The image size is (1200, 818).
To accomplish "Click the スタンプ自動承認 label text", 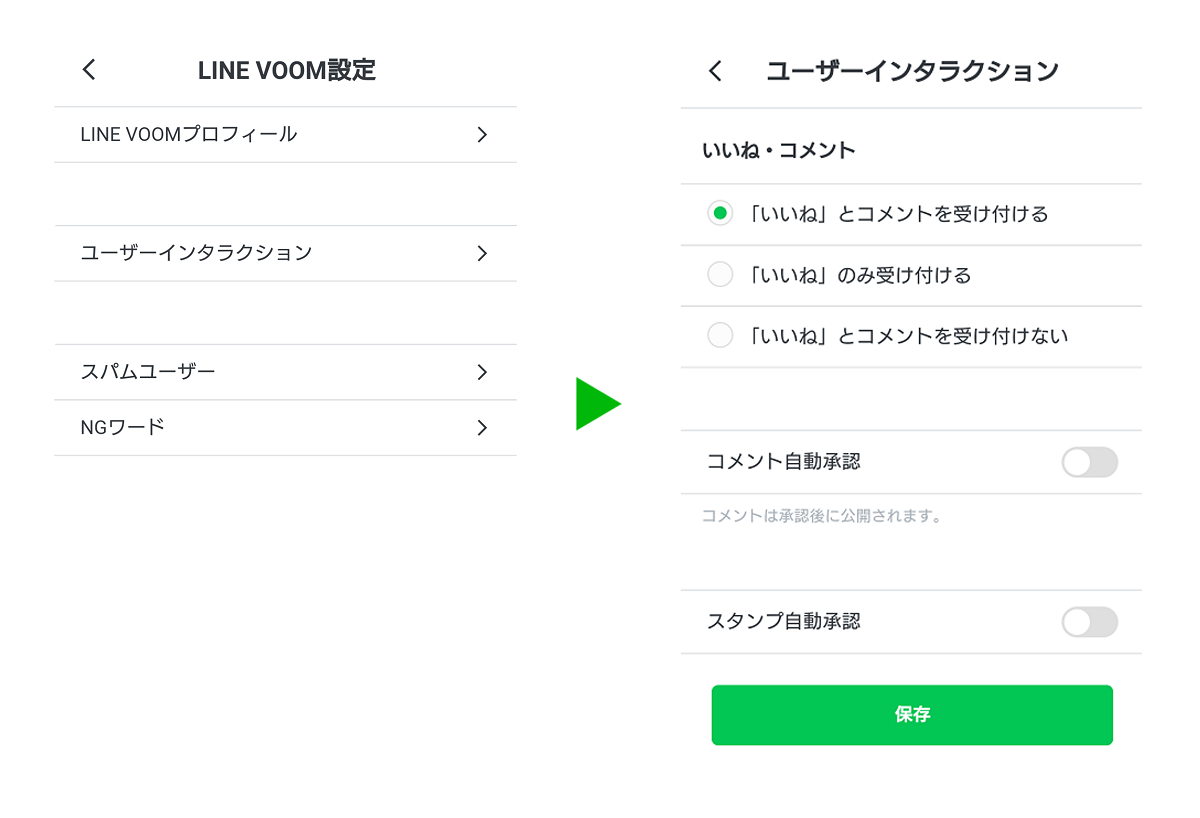I will 784,621.
